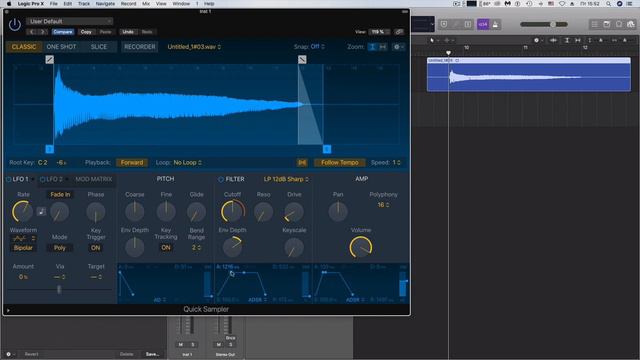This screenshot has height=360, width=640.
Task: Open the media browser icon
Action: point(631,24)
